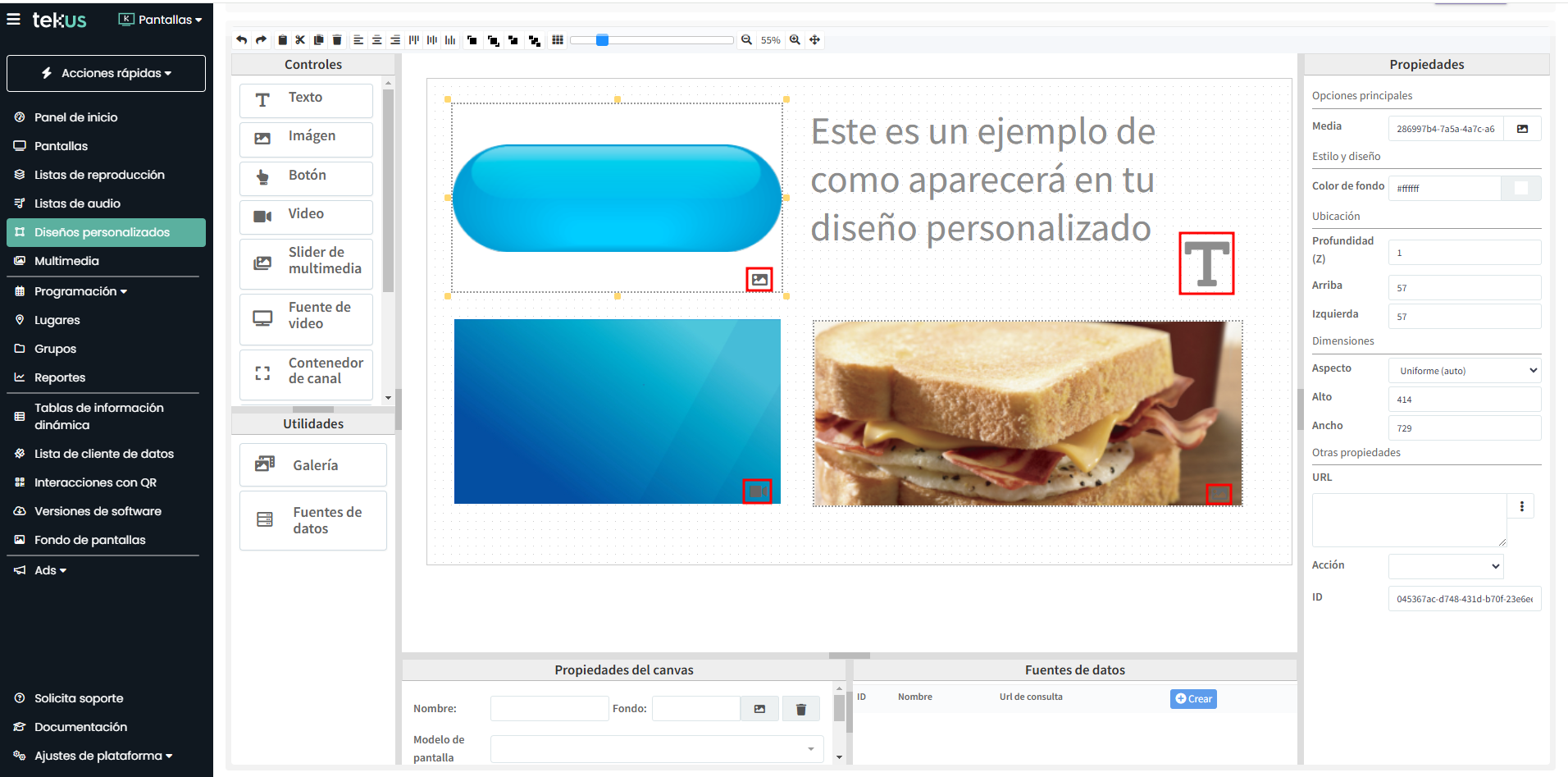Screen dimensions: 1568x777
Task: Click the scissors cut icon
Action: (x=300, y=40)
